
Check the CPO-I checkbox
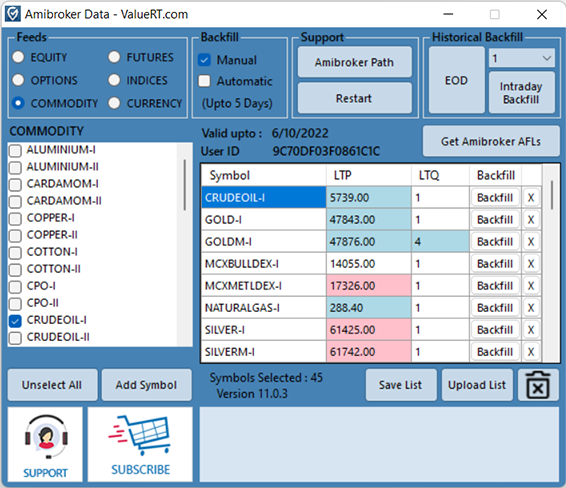click(x=15, y=287)
